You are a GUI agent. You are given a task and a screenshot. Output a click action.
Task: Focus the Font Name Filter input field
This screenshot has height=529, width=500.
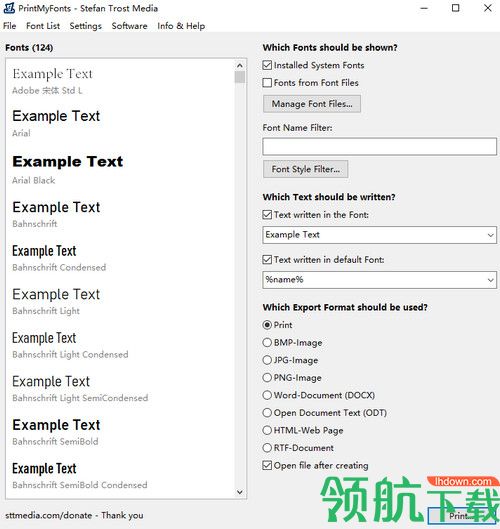pos(379,146)
